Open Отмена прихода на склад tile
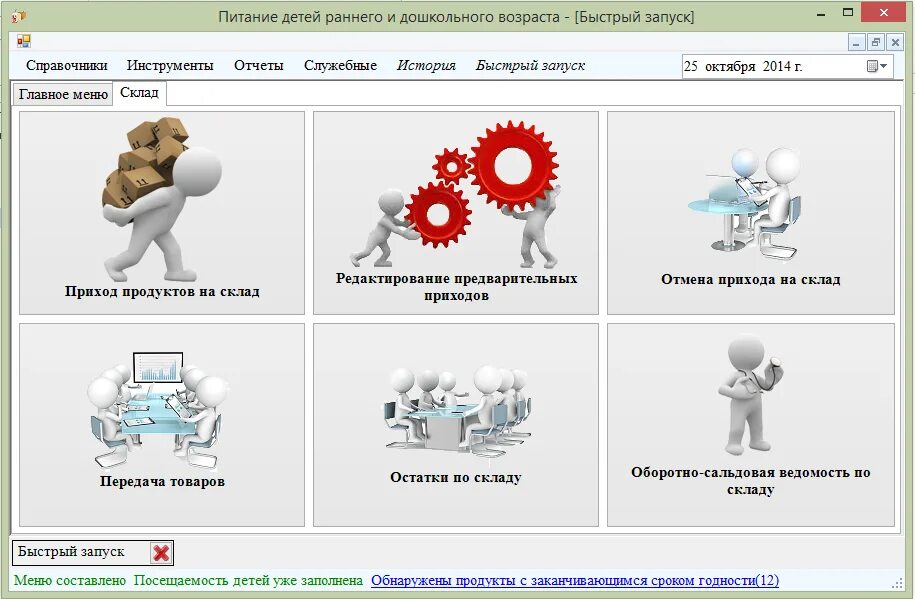 (x=750, y=213)
